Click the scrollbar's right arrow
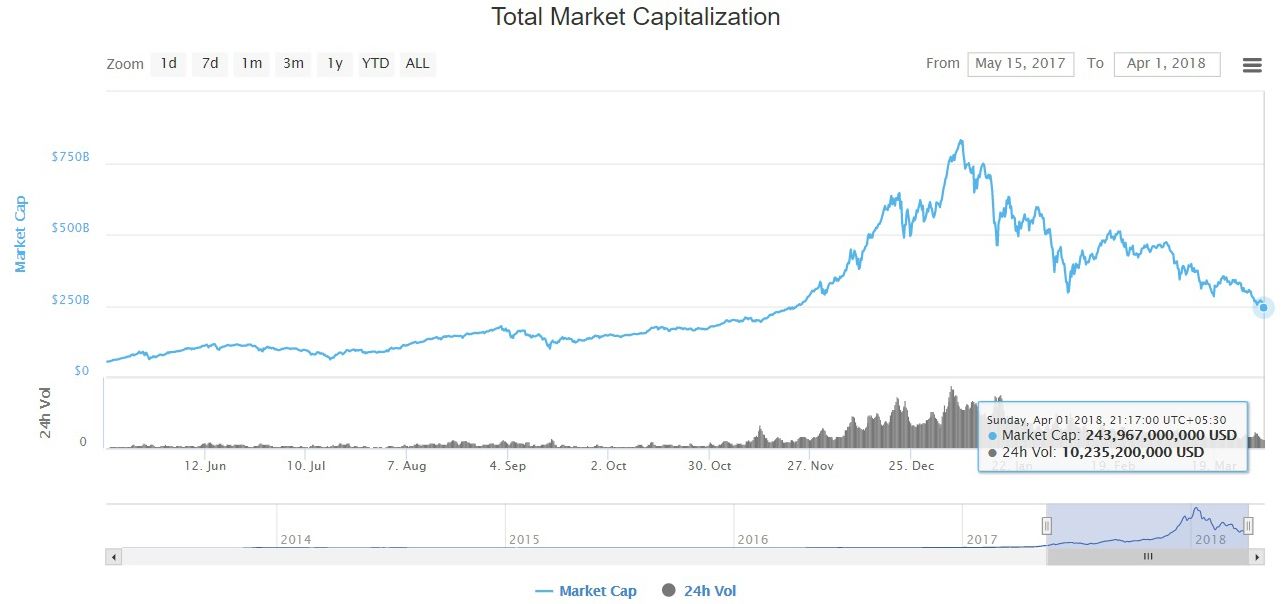Image resolution: width=1286 pixels, height=604 pixels. pyautogui.click(x=1257, y=557)
